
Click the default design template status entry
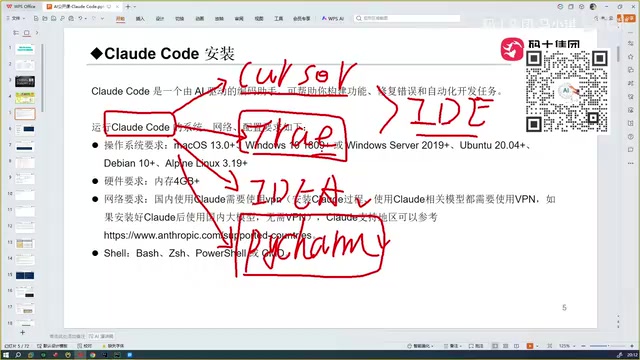click(x=52, y=346)
